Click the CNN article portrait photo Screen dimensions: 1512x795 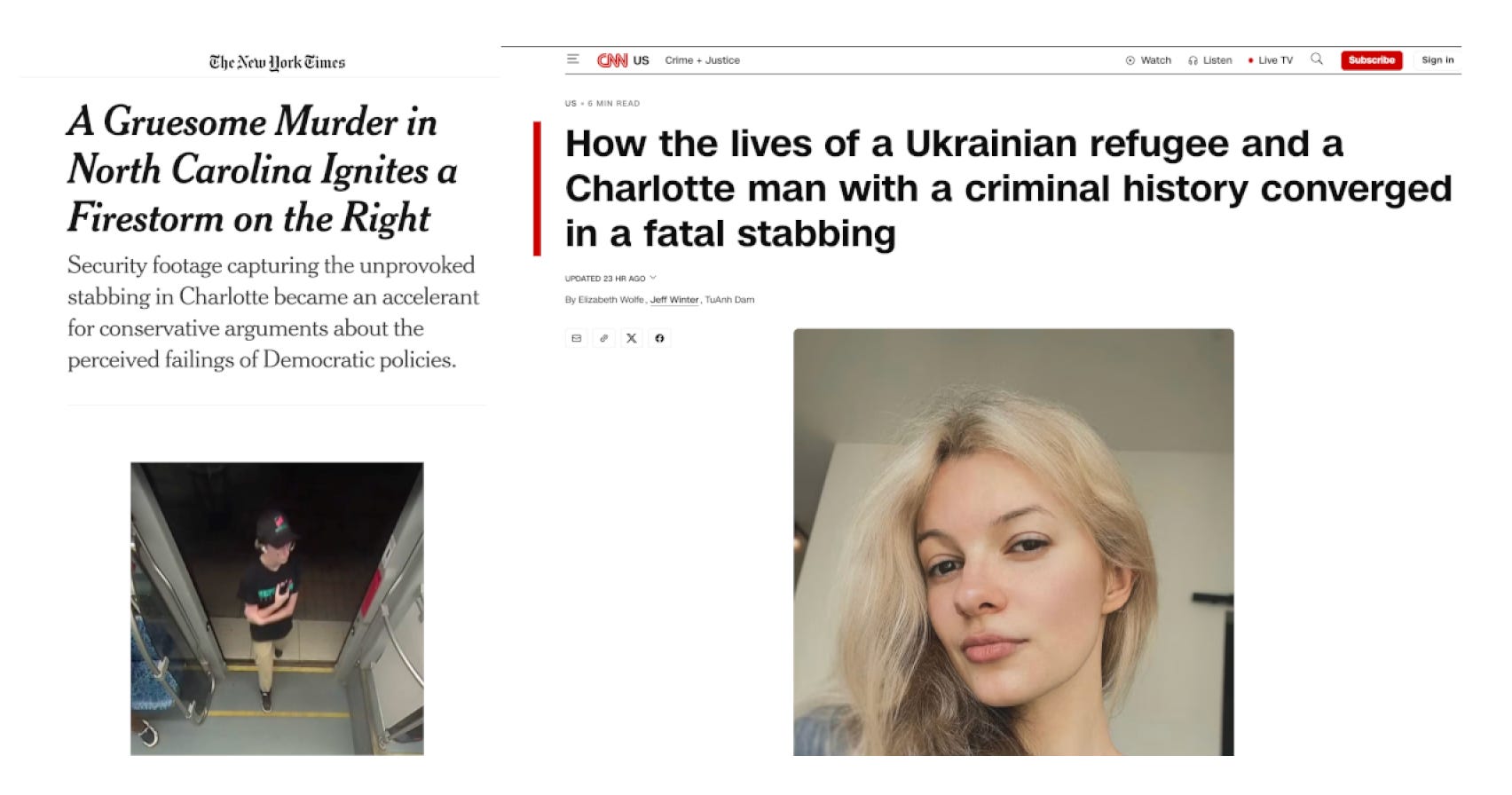[x=1013, y=542]
